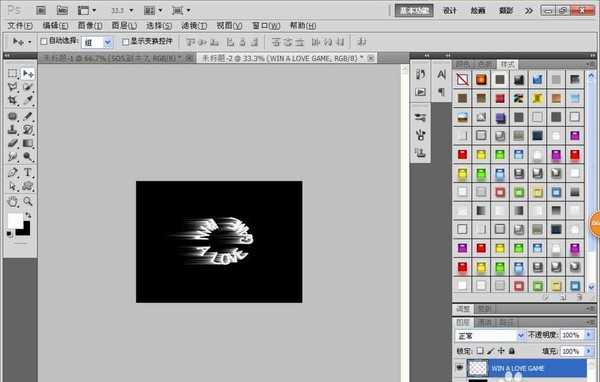
Task: Open the Character panel (A| icon)
Action: tap(441, 74)
